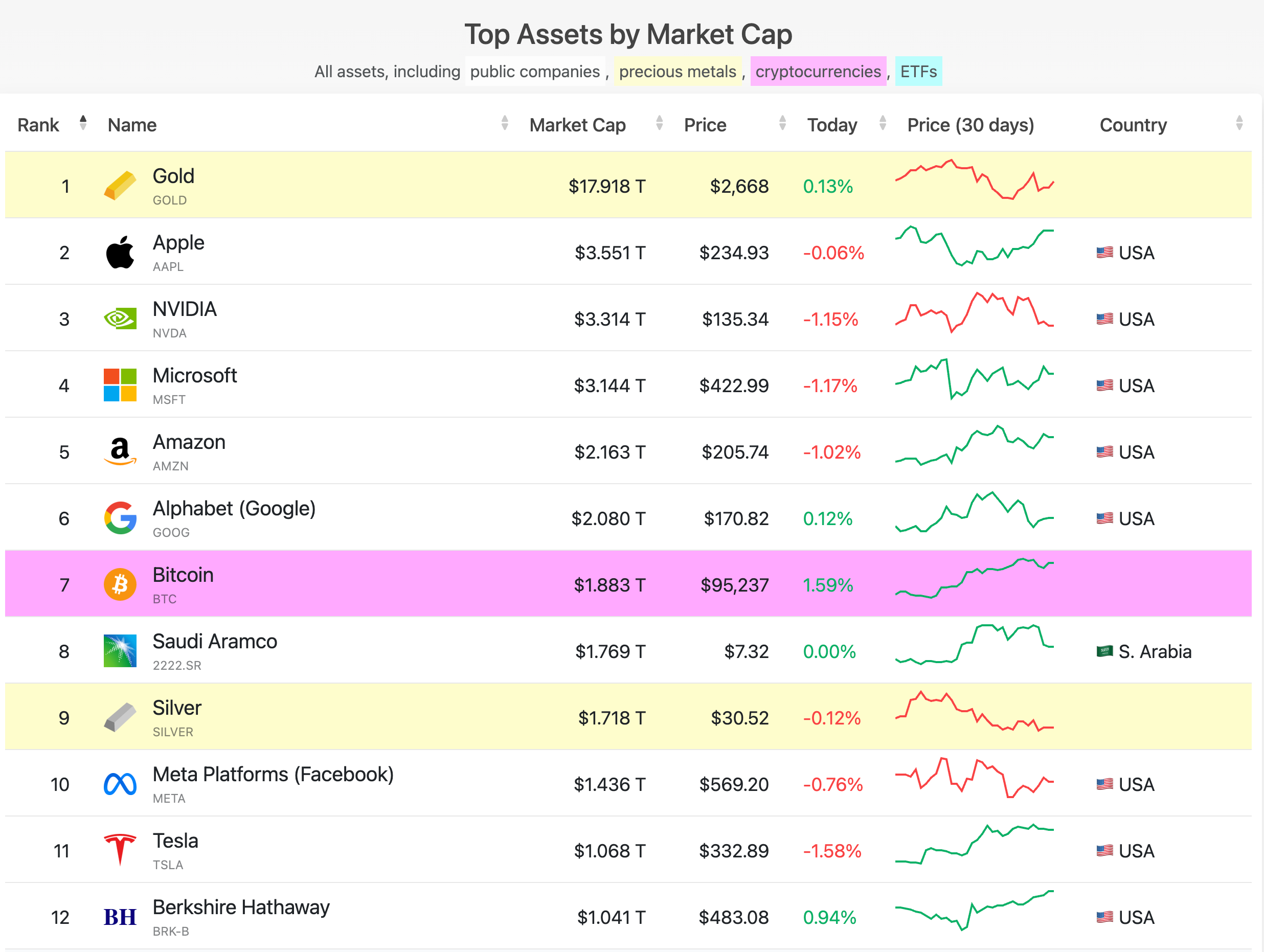Sort by Price column arrows
The height and width of the screenshot is (952, 1264).
[x=782, y=123]
